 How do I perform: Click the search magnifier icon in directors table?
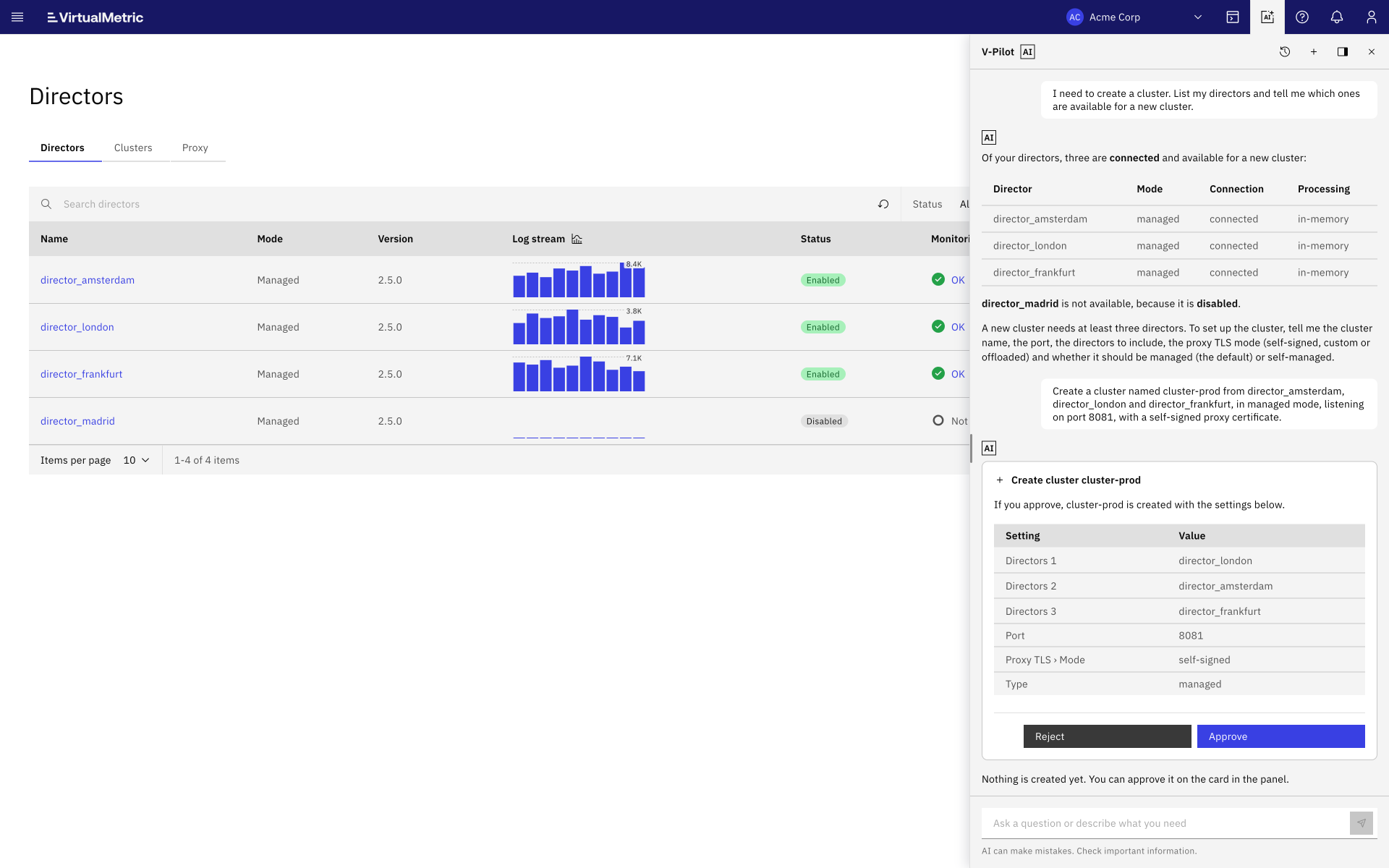tap(46, 204)
